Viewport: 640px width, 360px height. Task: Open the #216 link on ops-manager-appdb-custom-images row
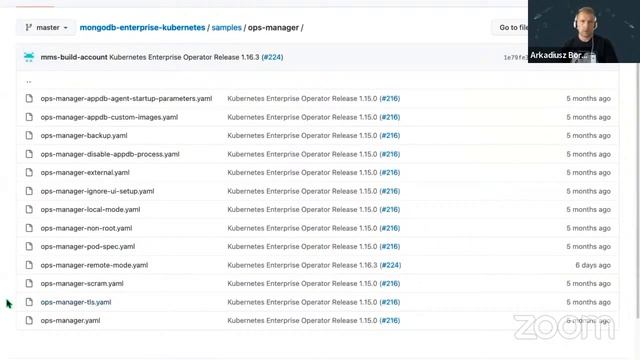[x=390, y=117]
